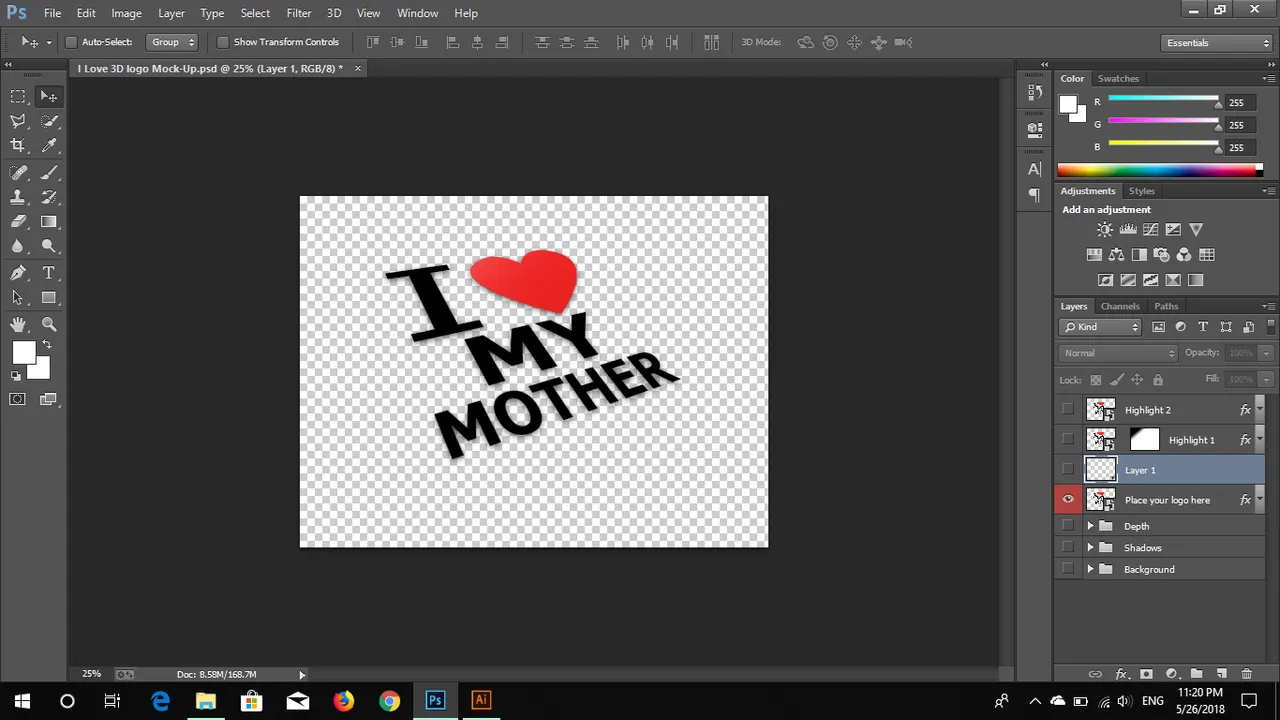Add a layer mask
Screen dimensions: 1280x720
tap(1146, 674)
